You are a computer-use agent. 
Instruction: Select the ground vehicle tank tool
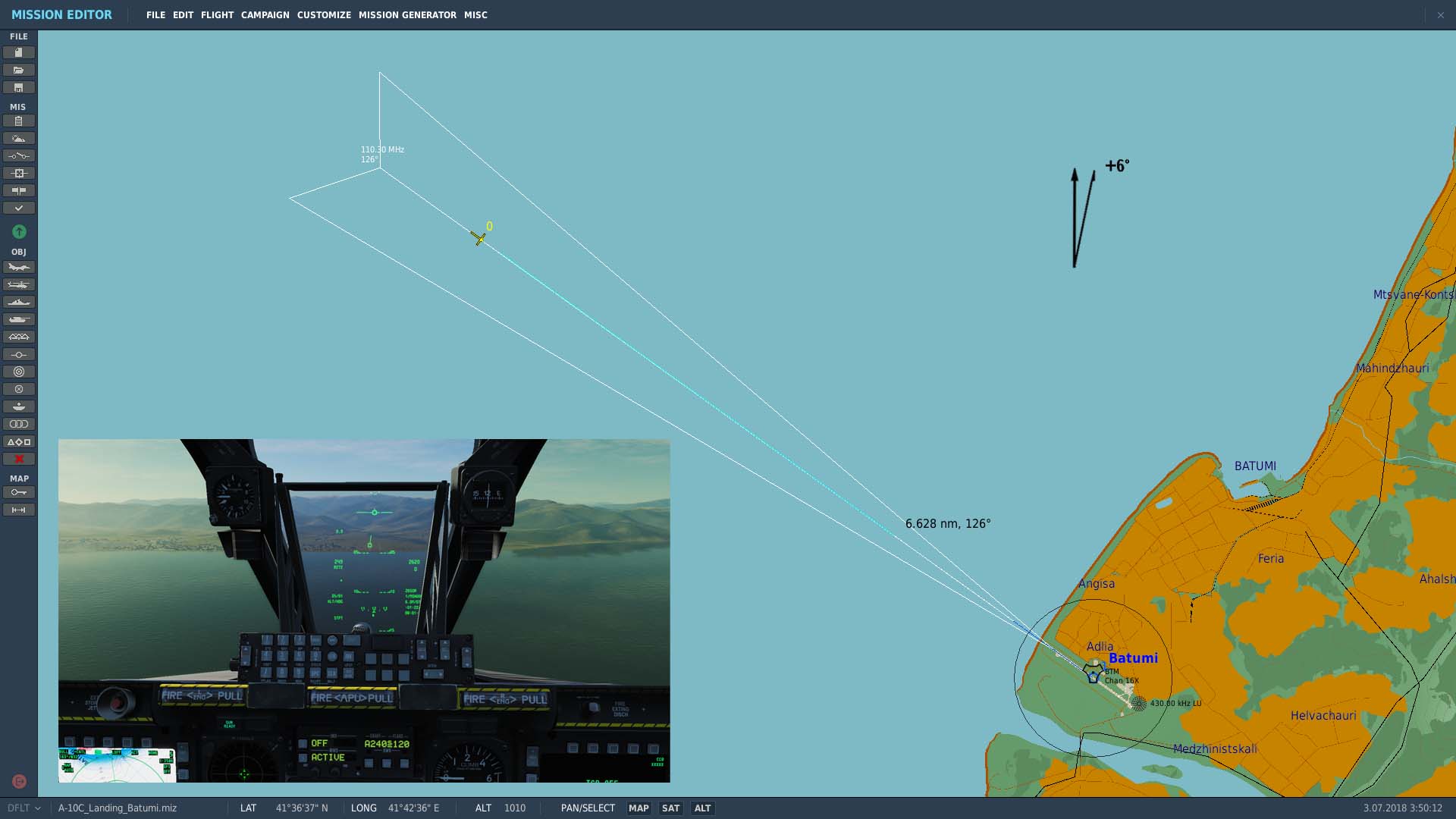coord(19,319)
